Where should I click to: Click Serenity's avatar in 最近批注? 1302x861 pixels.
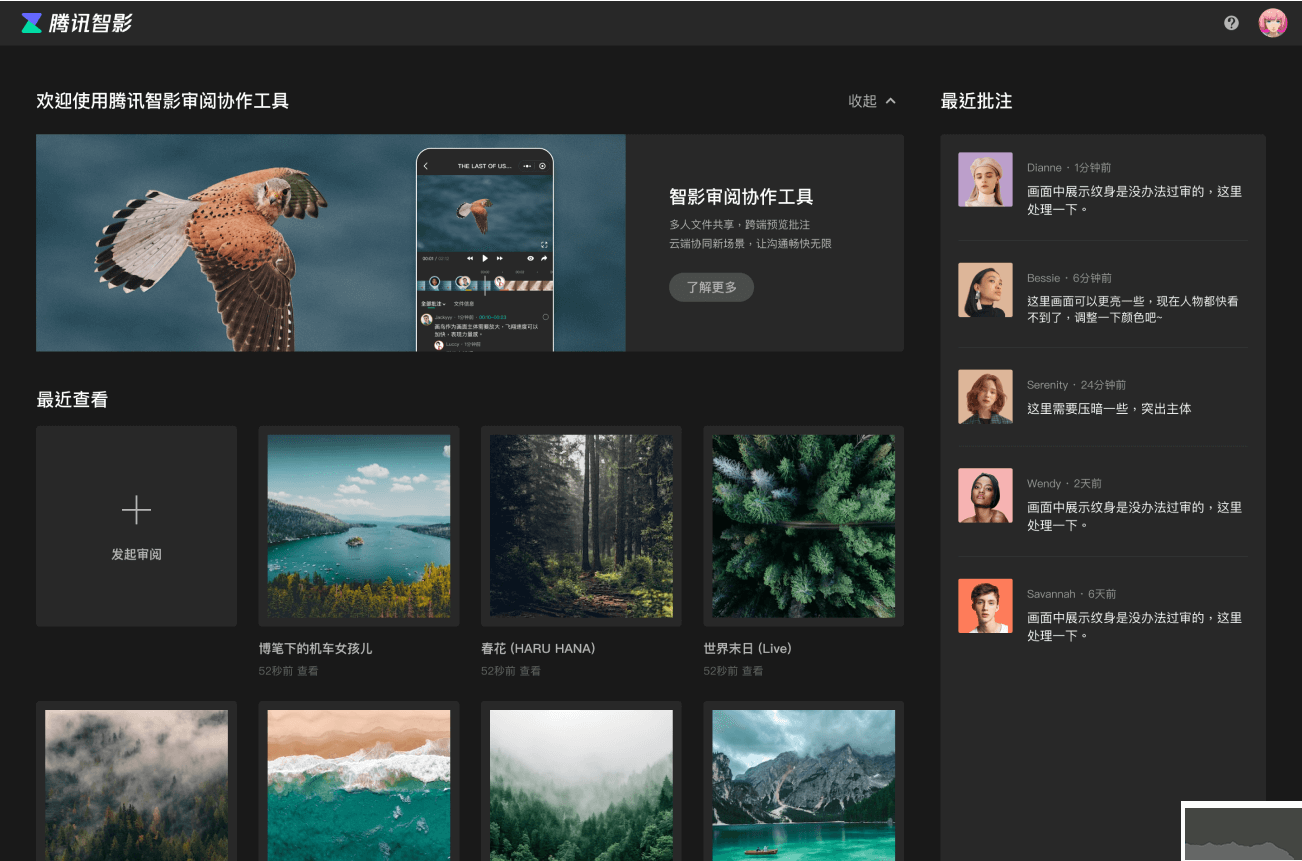click(985, 397)
